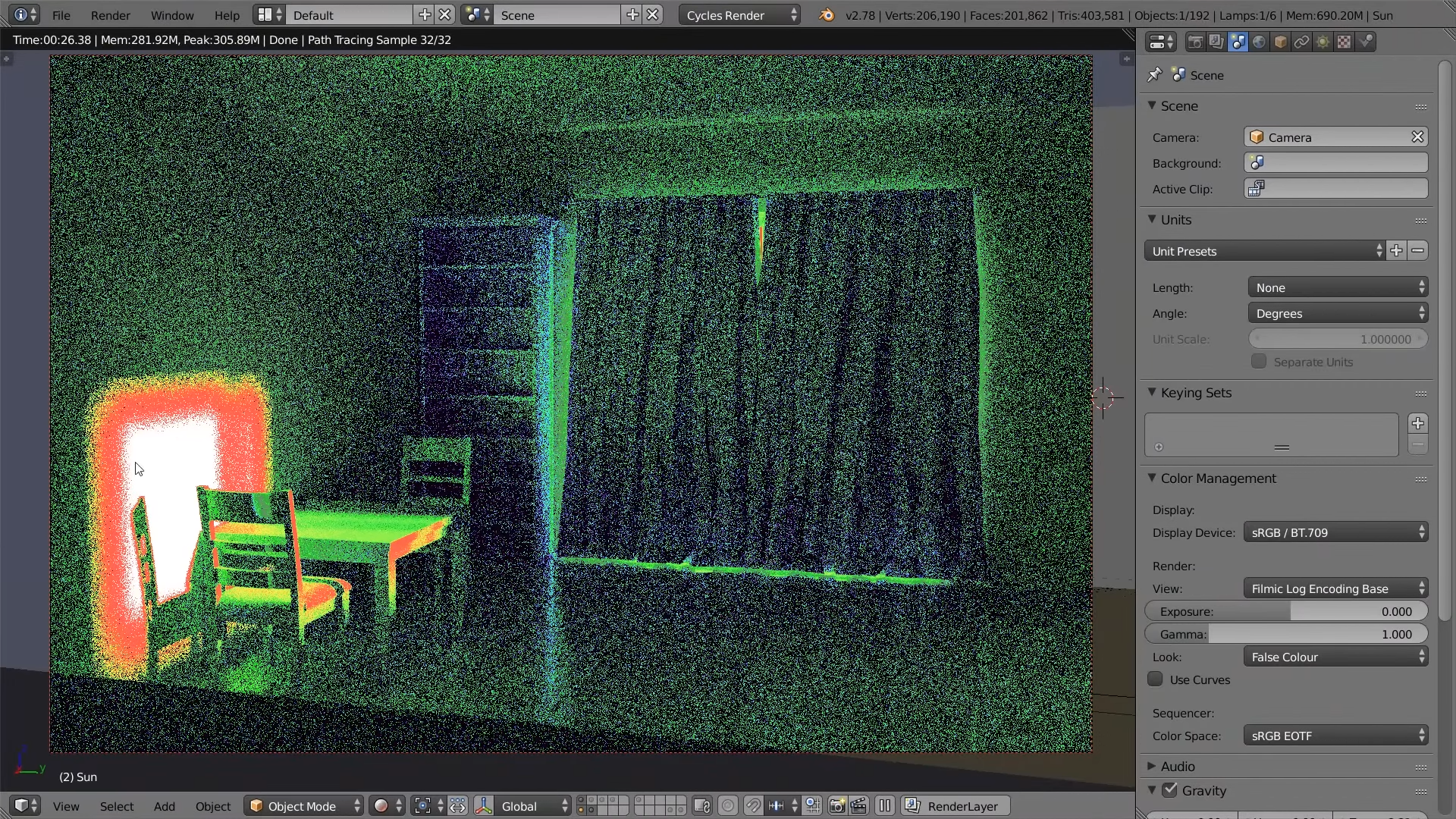Open the Object properties cube tab
The image size is (1456, 819).
point(1280,42)
